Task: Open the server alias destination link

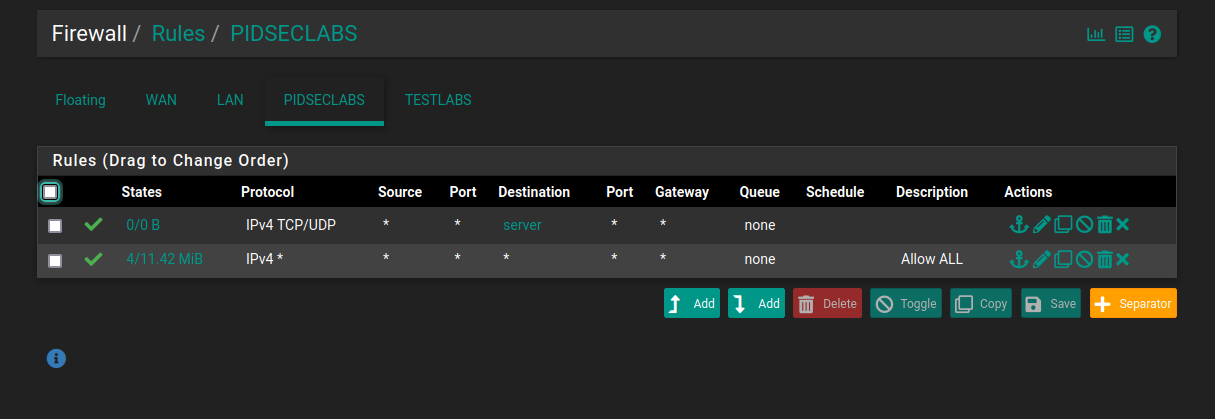Action: [522, 225]
